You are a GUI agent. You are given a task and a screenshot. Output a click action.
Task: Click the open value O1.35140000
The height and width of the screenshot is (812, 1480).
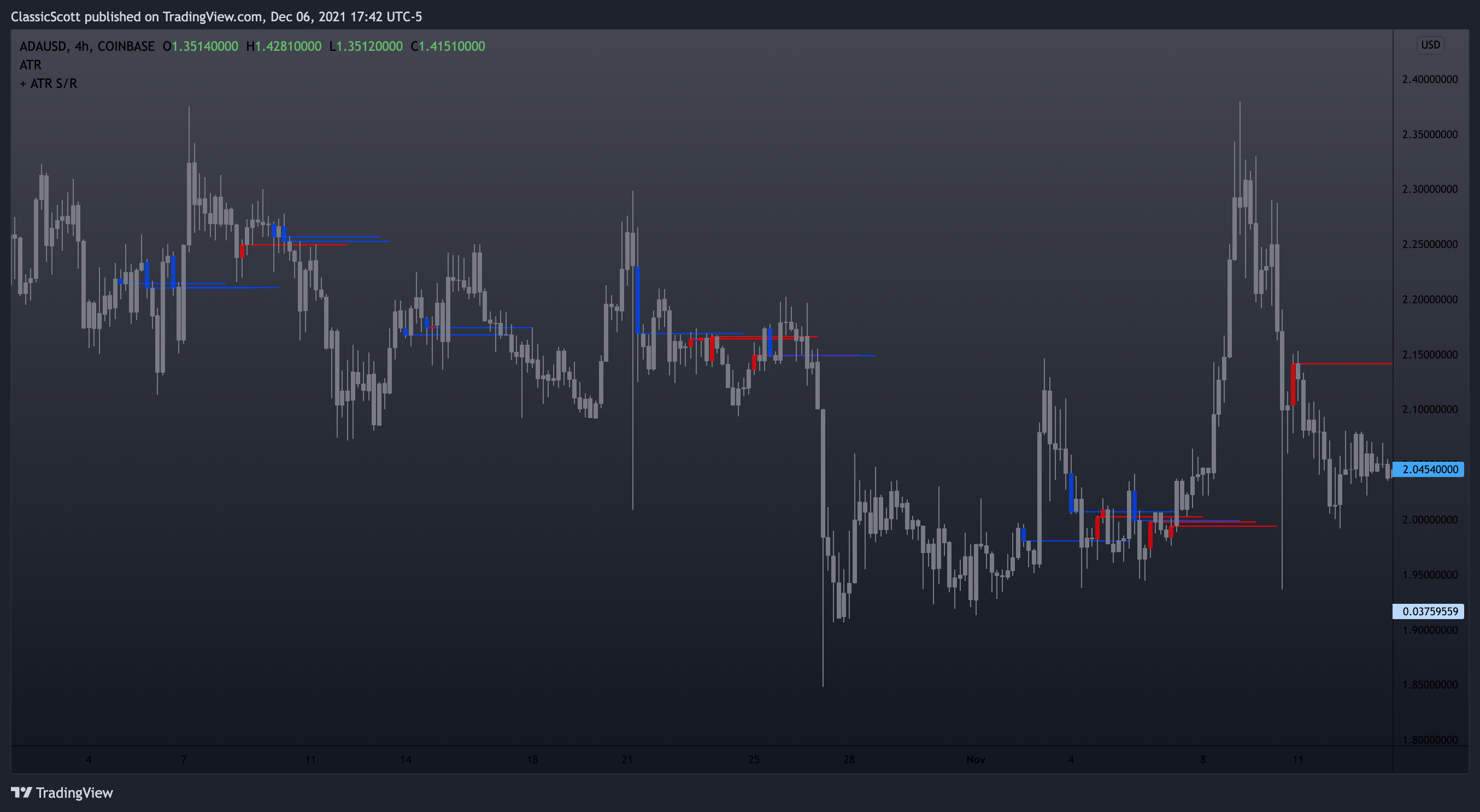pos(201,46)
